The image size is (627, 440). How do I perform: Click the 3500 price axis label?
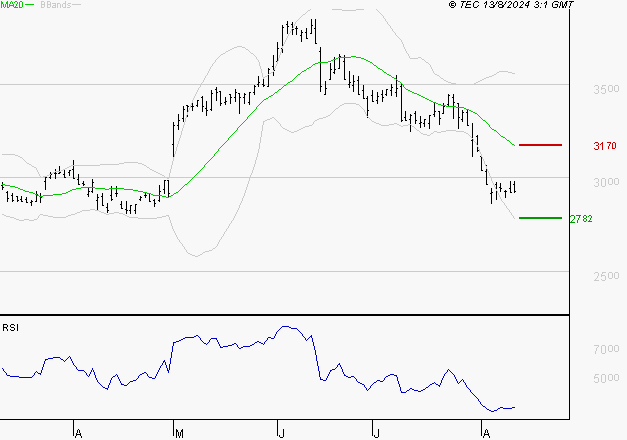[606, 89]
